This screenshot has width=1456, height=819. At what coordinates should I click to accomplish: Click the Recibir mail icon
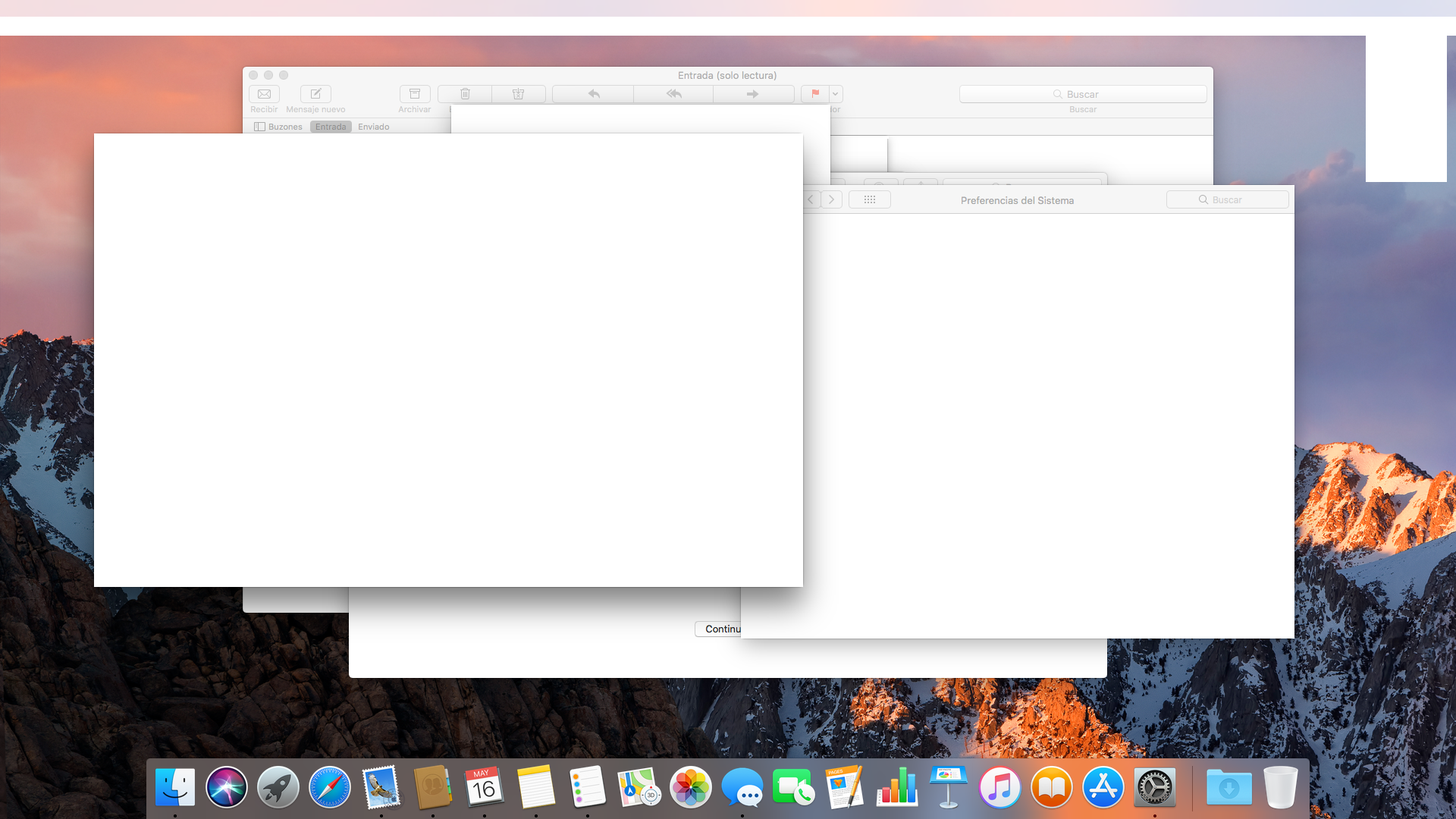click(264, 94)
